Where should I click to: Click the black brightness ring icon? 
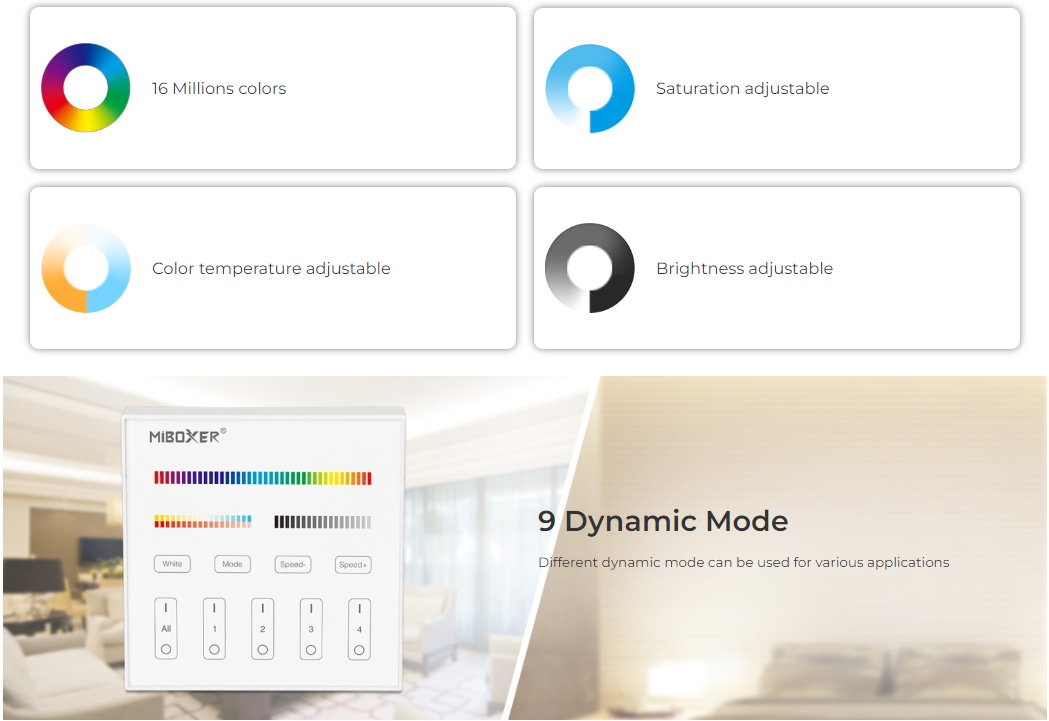[589, 268]
